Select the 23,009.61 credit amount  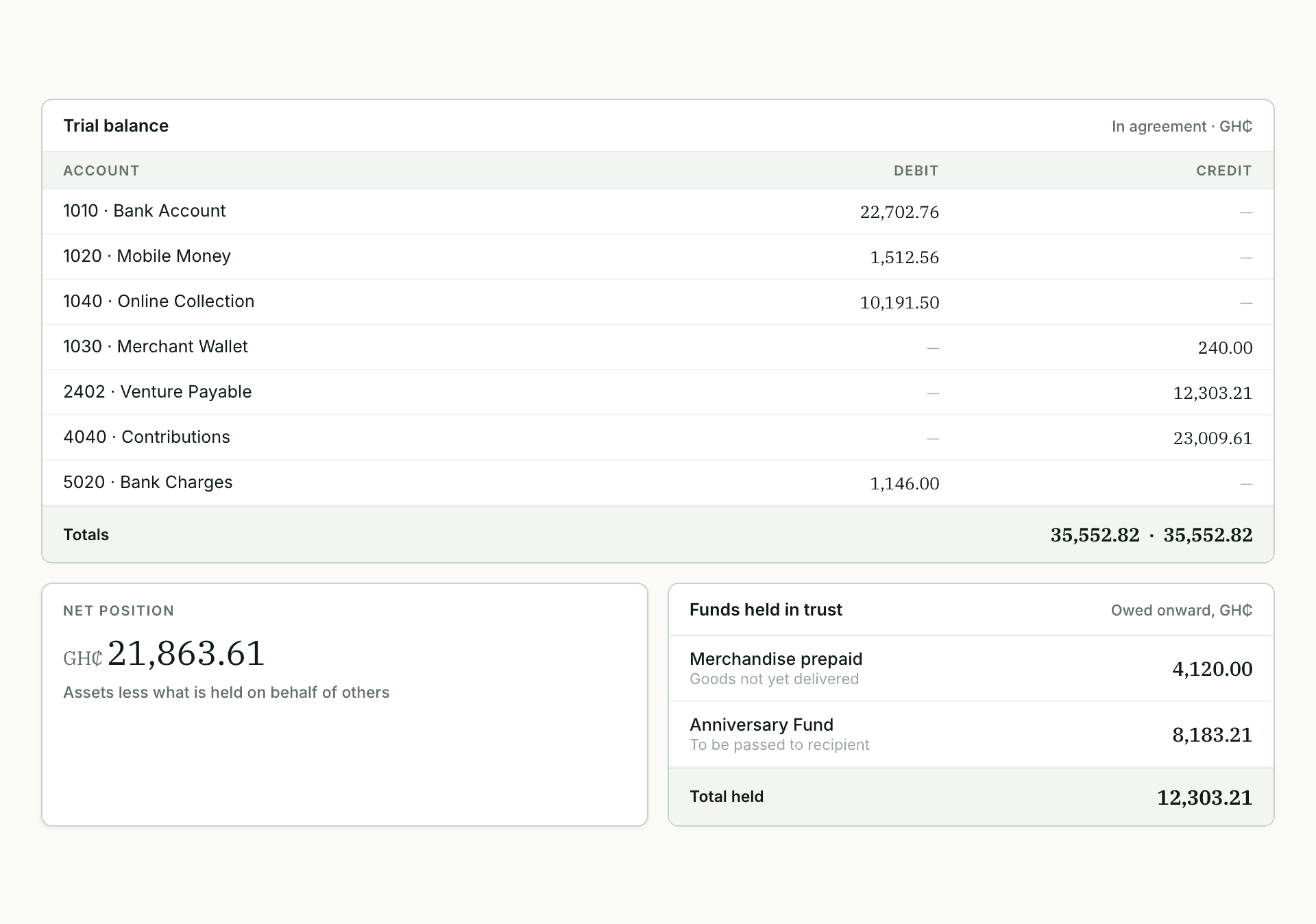click(1213, 439)
